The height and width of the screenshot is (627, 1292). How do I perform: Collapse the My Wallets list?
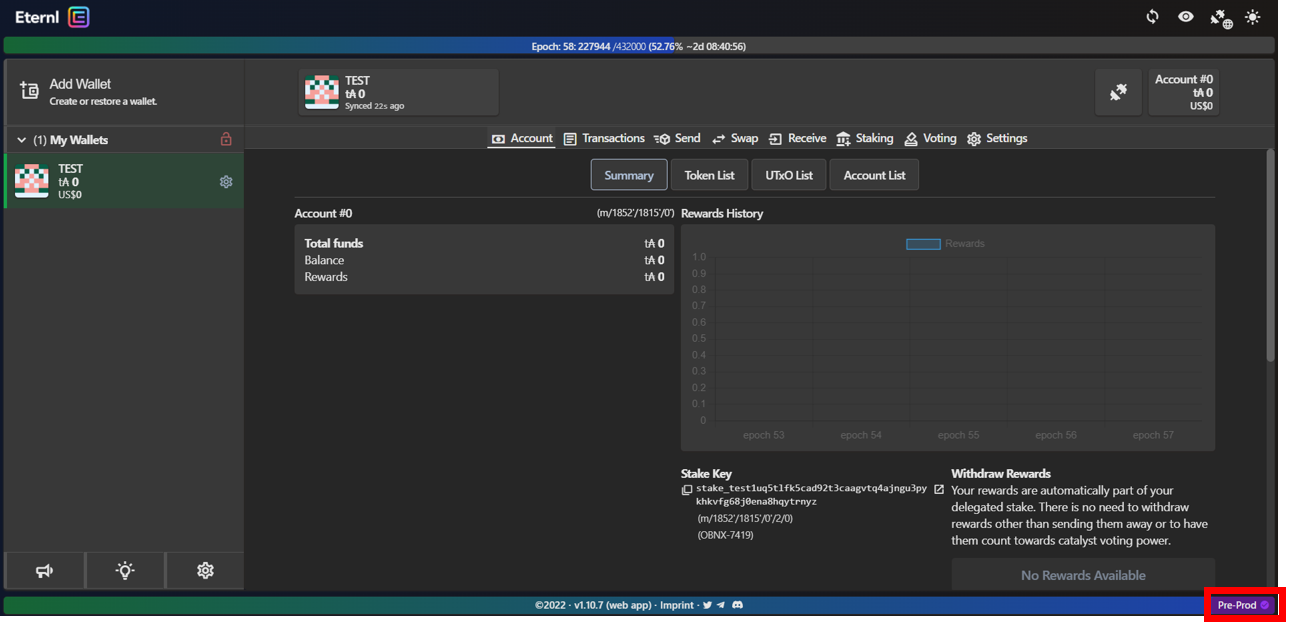[x=22, y=140]
